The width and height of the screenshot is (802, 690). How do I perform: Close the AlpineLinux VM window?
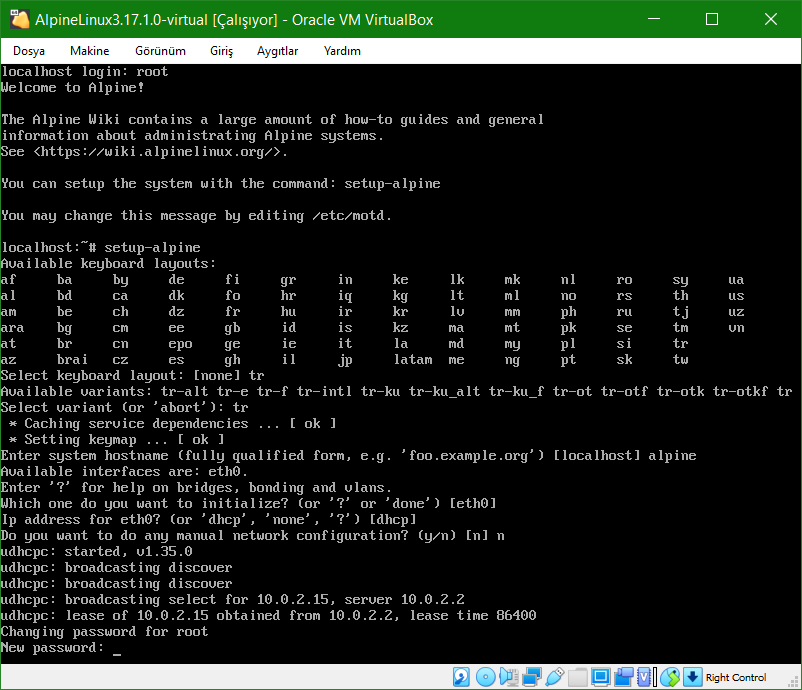coord(771,19)
